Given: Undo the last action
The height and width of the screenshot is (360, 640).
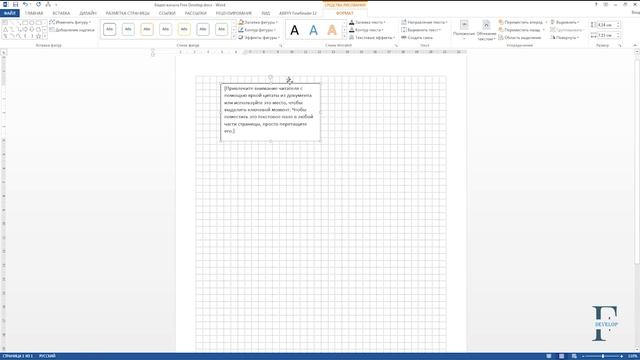Looking at the screenshot, I should click(x=25, y=4).
